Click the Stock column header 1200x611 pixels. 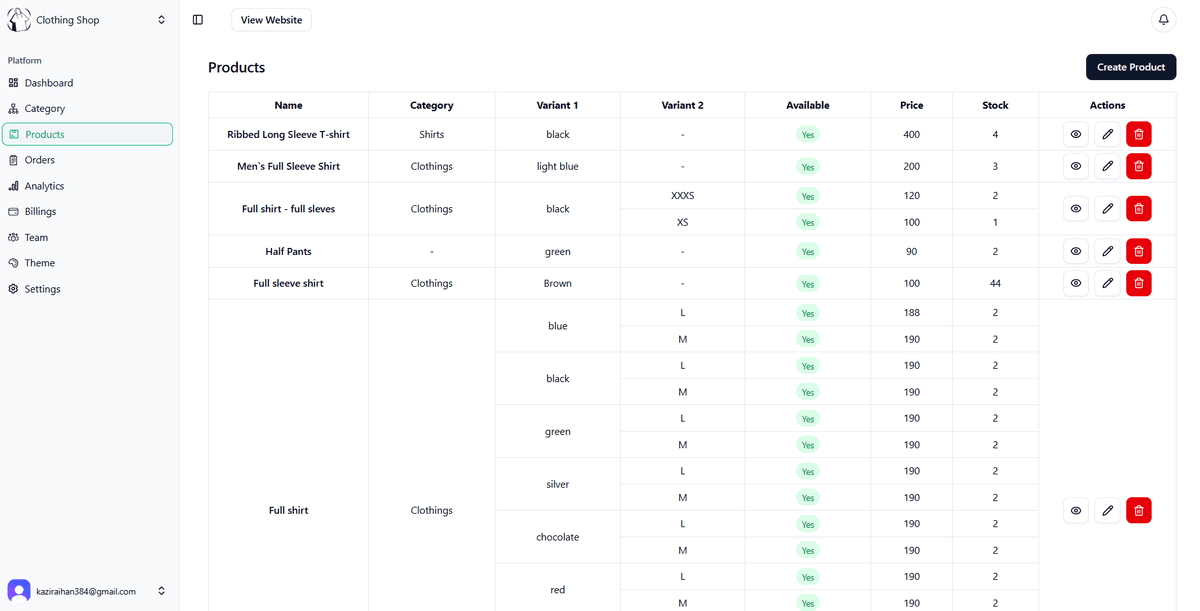pos(995,105)
